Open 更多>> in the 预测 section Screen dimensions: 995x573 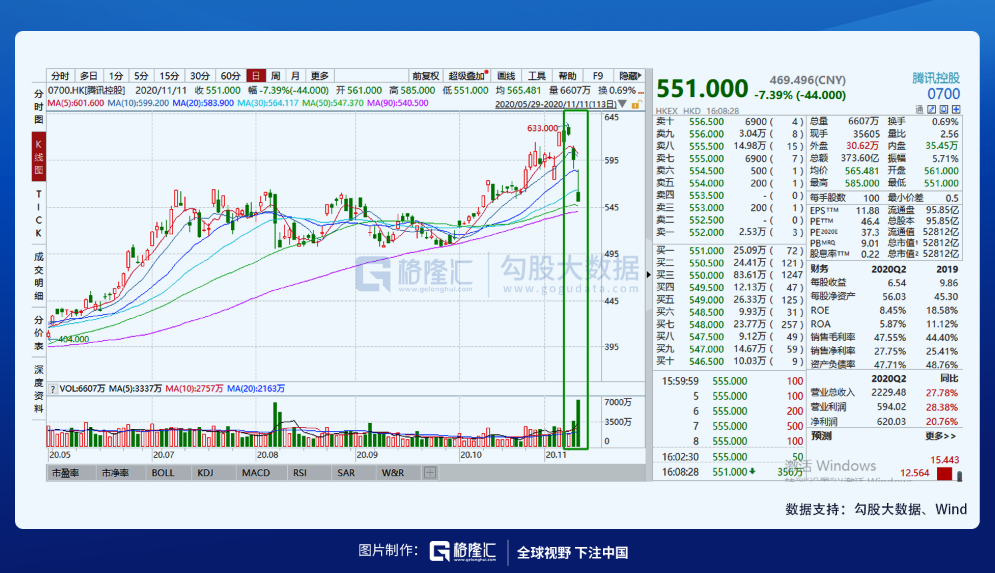coord(940,436)
